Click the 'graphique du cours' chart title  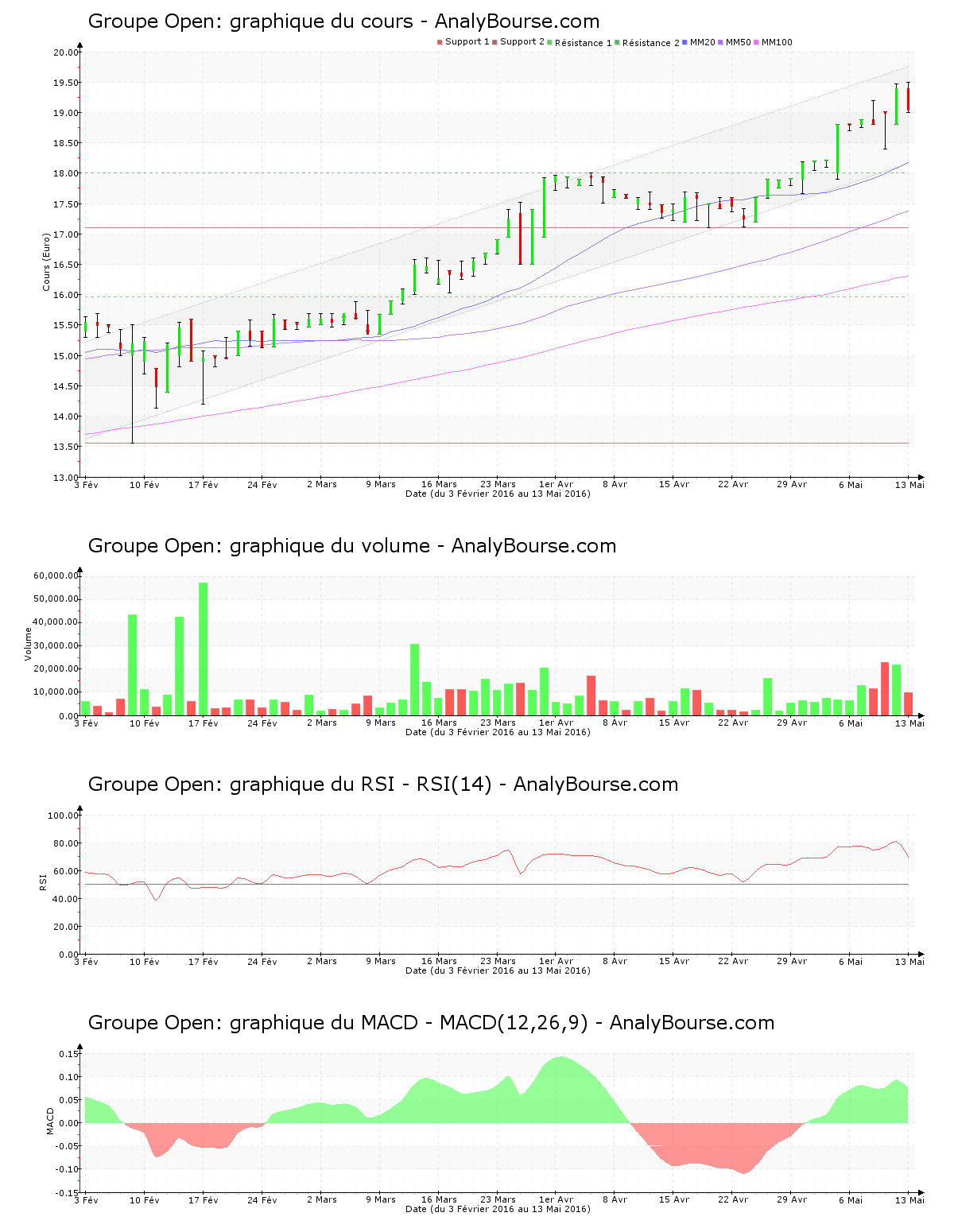tap(343, 21)
